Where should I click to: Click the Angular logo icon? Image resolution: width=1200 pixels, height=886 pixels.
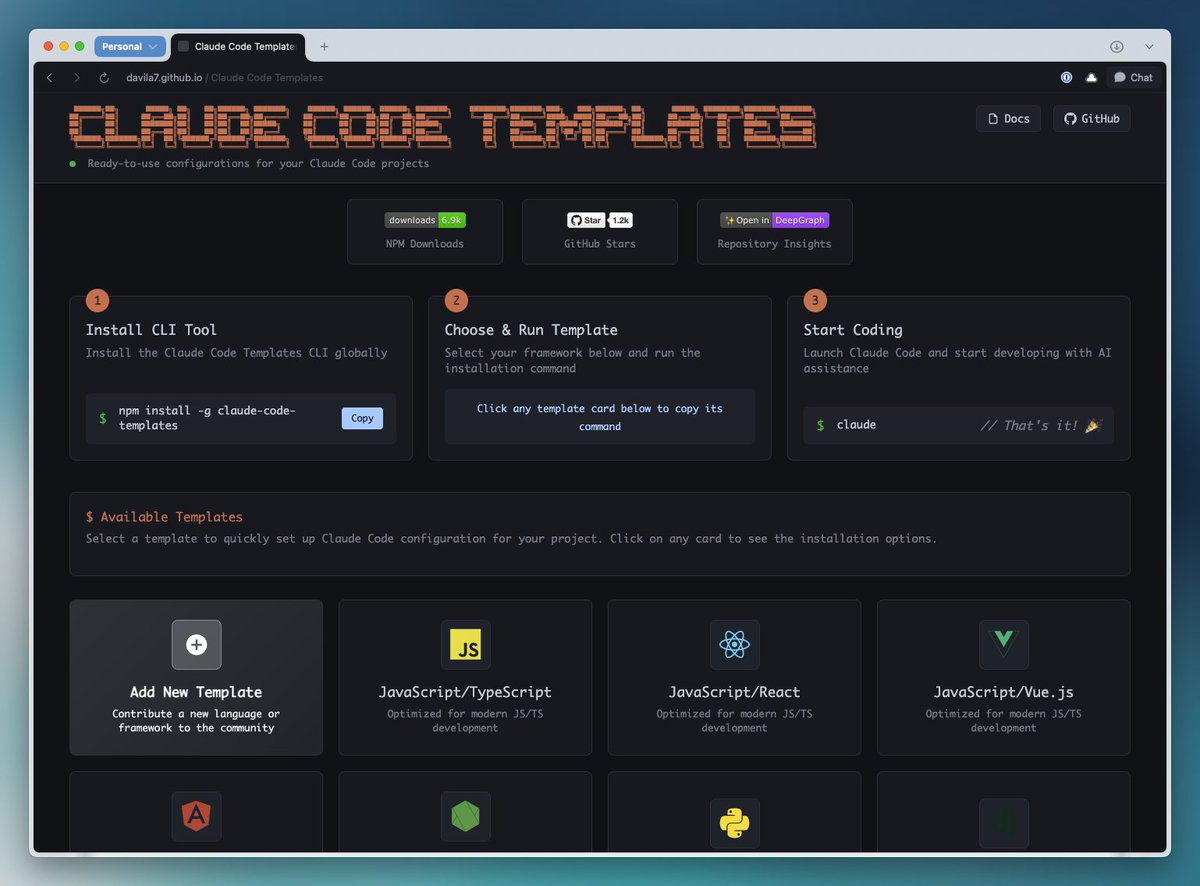coord(196,816)
